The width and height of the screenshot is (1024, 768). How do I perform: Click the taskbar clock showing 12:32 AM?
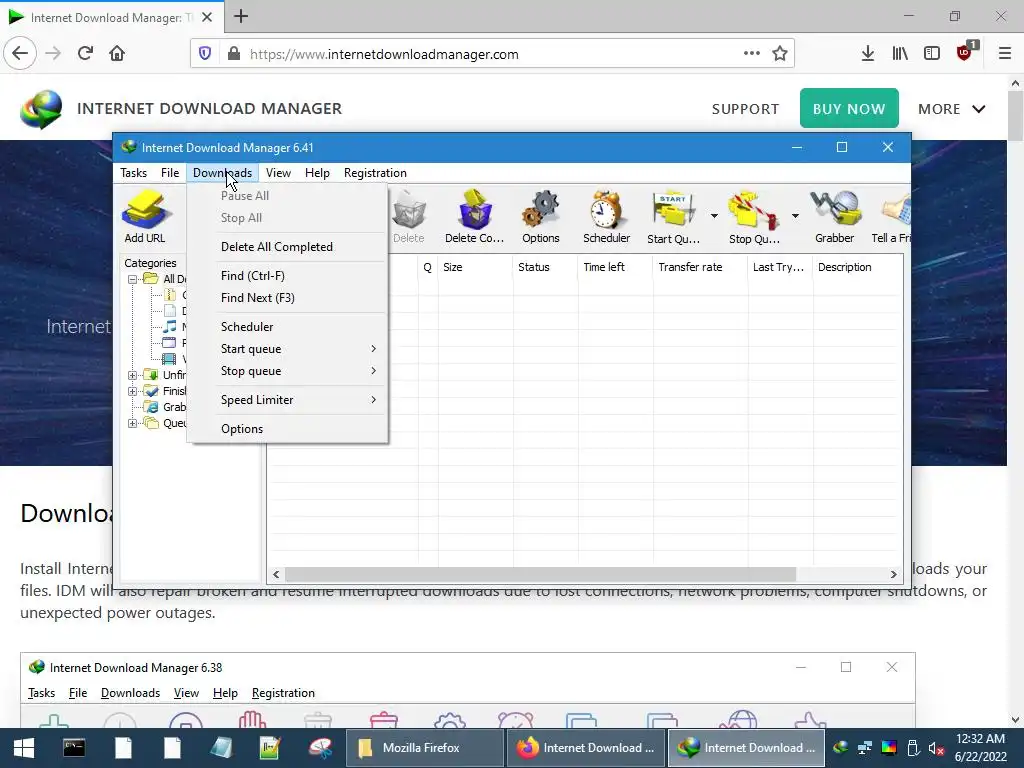tap(980, 748)
